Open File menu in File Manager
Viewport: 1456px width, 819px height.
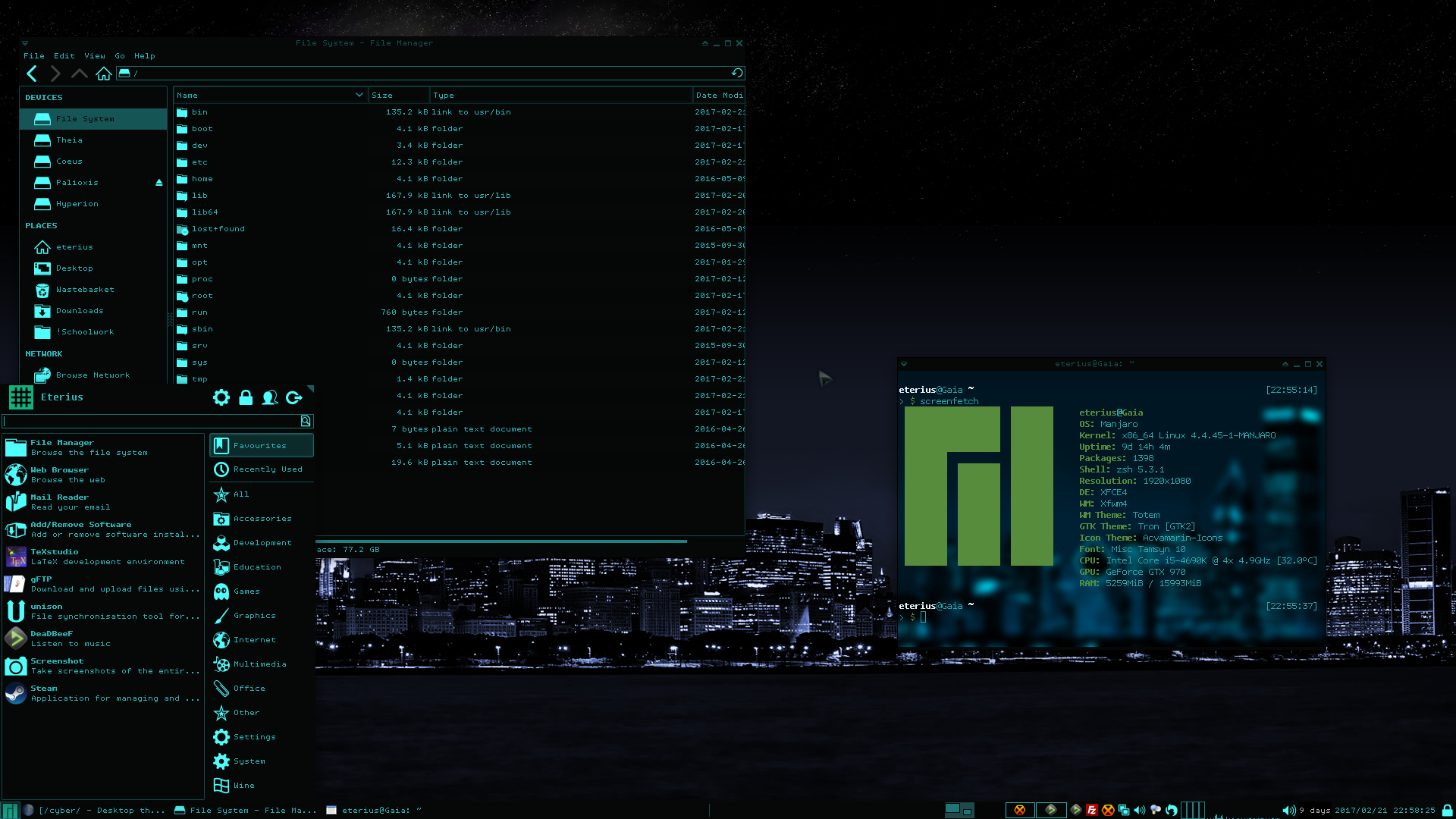pyautogui.click(x=34, y=56)
